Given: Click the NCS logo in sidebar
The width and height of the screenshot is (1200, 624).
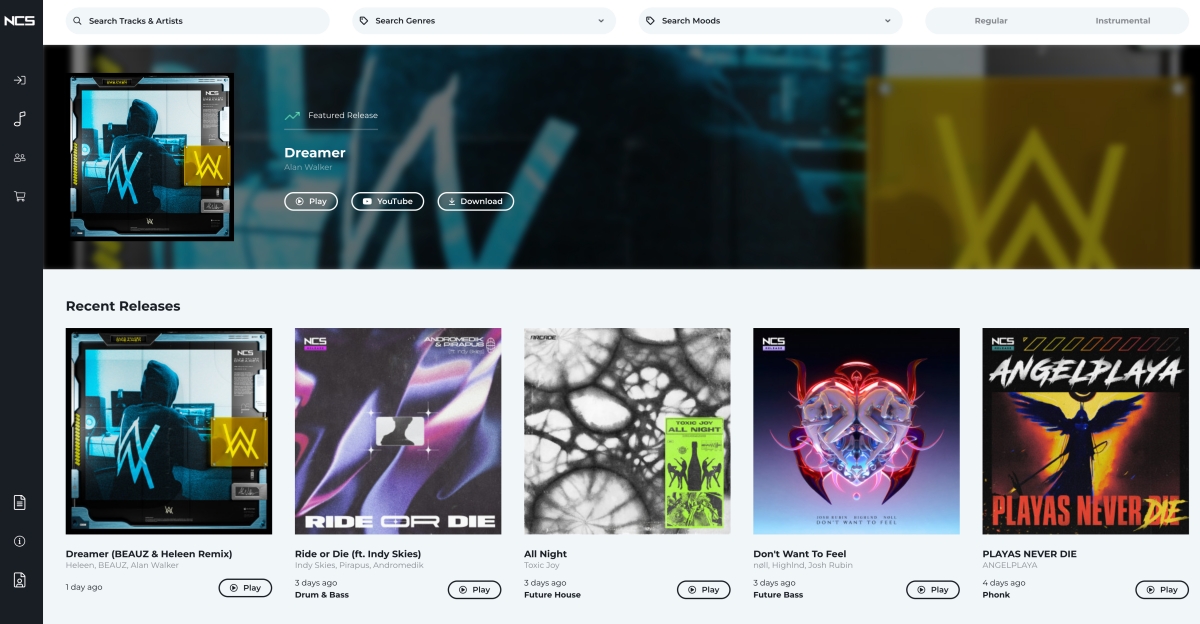Looking at the screenshot, I should pos(19,20).
